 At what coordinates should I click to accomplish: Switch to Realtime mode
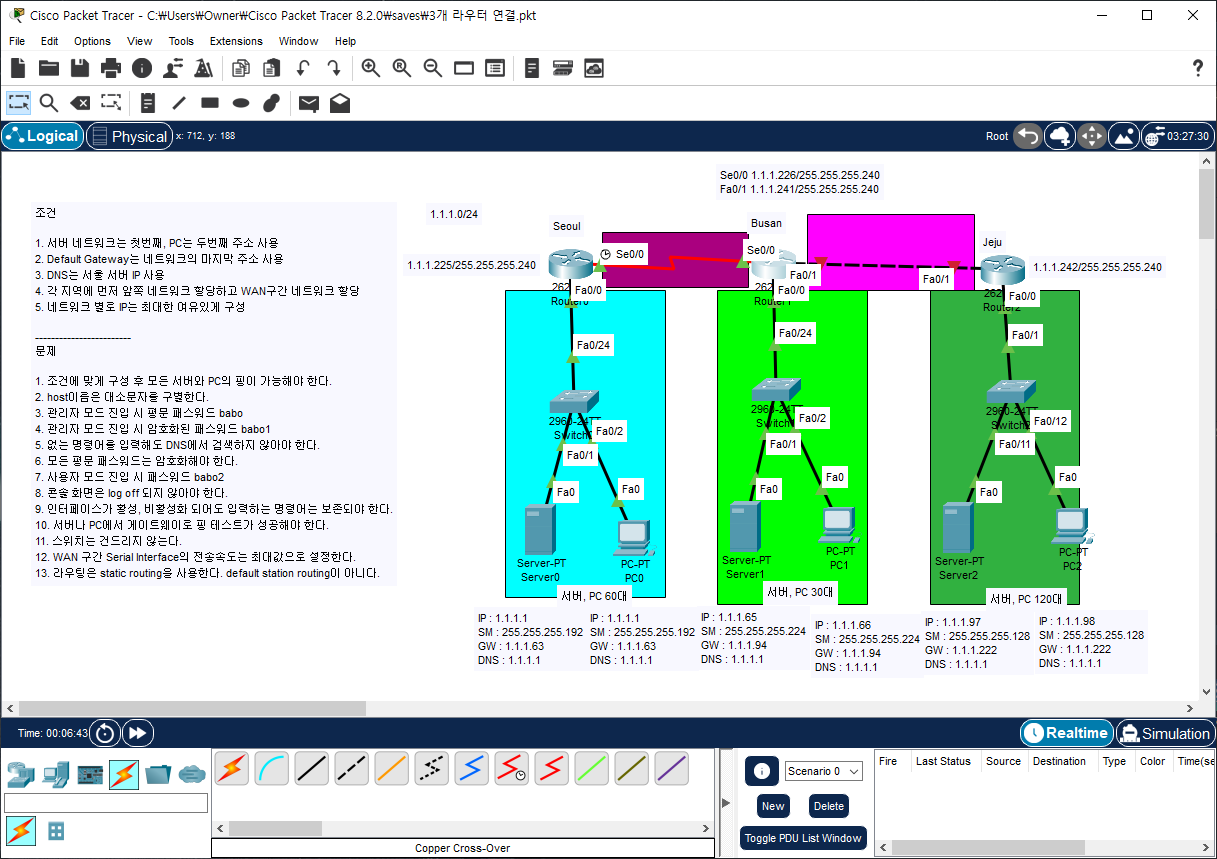1066,733
